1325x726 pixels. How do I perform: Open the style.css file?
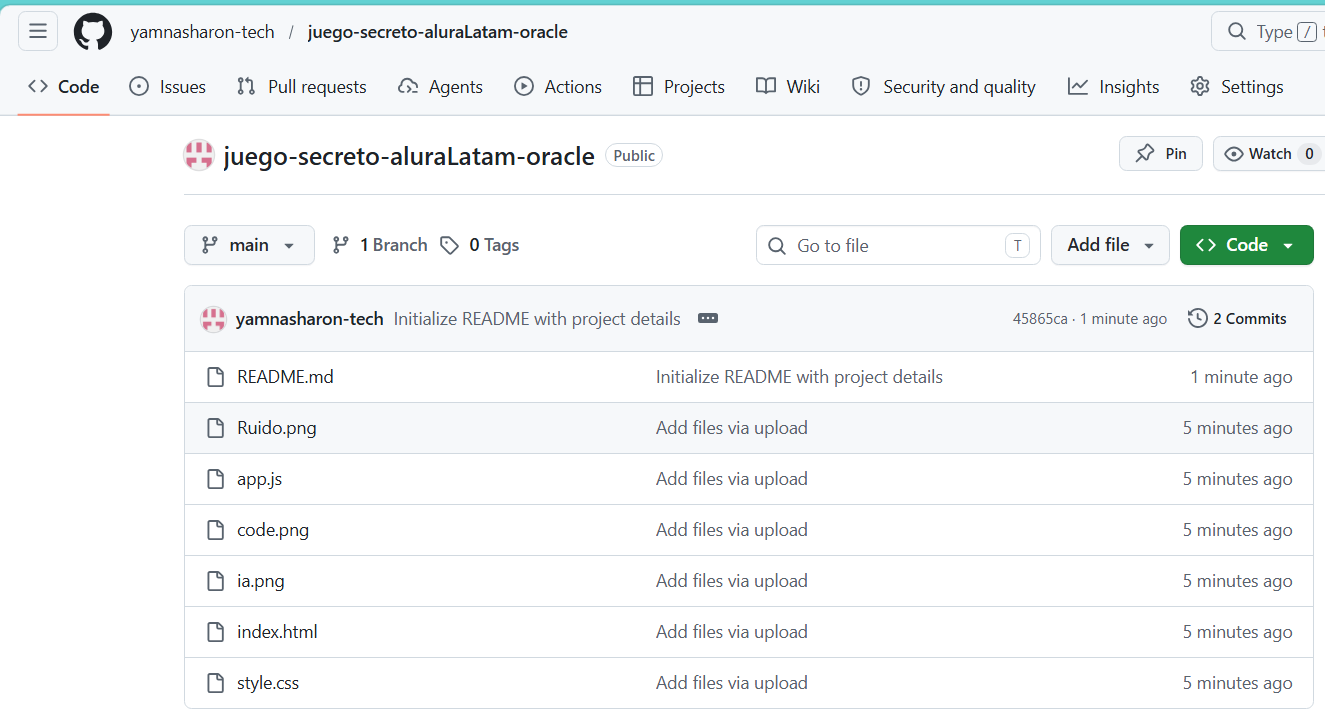[x=268, y=683]
